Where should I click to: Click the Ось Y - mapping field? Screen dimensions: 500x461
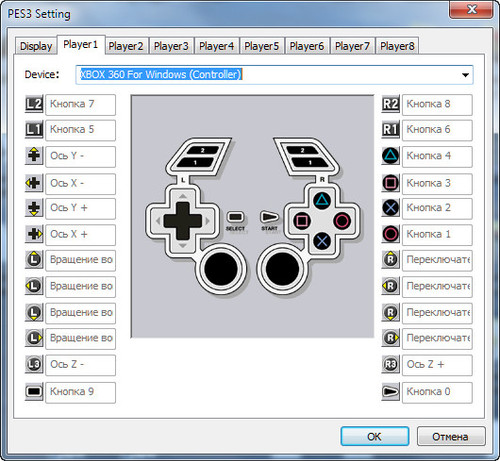coord(80,156)
